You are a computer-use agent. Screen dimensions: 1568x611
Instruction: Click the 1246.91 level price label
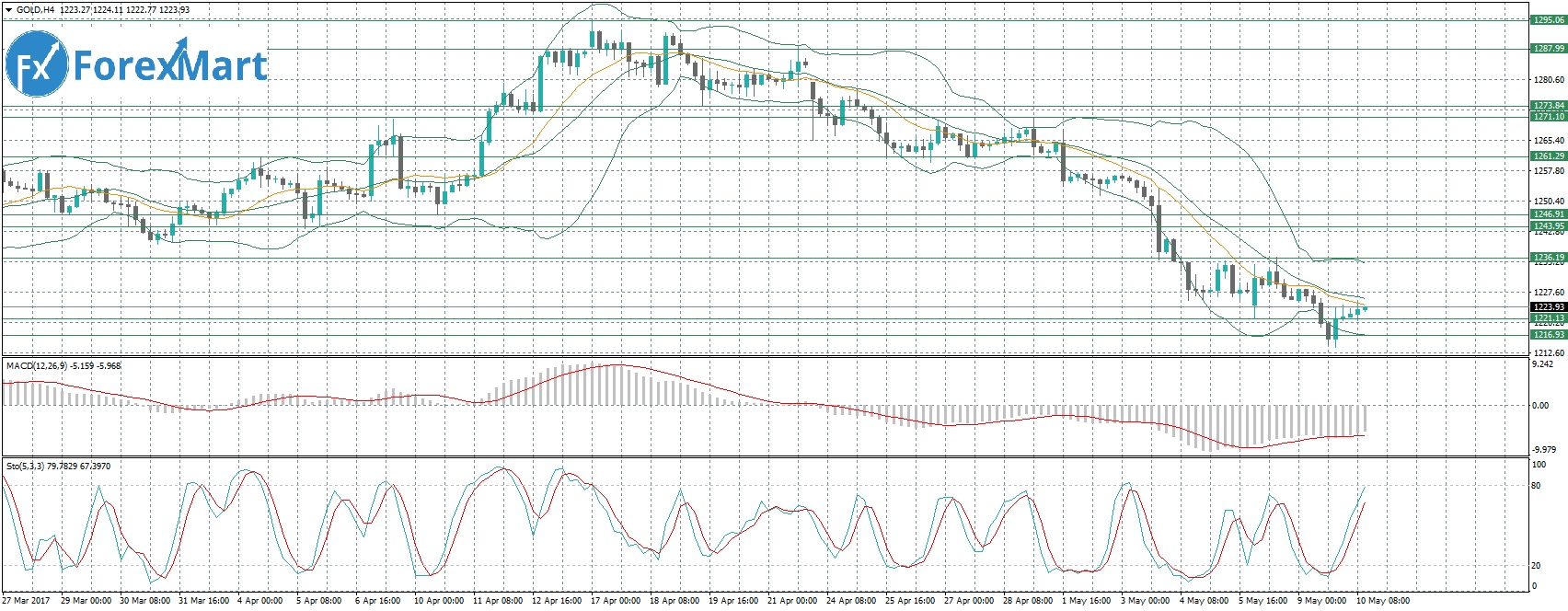[1548, 214]
